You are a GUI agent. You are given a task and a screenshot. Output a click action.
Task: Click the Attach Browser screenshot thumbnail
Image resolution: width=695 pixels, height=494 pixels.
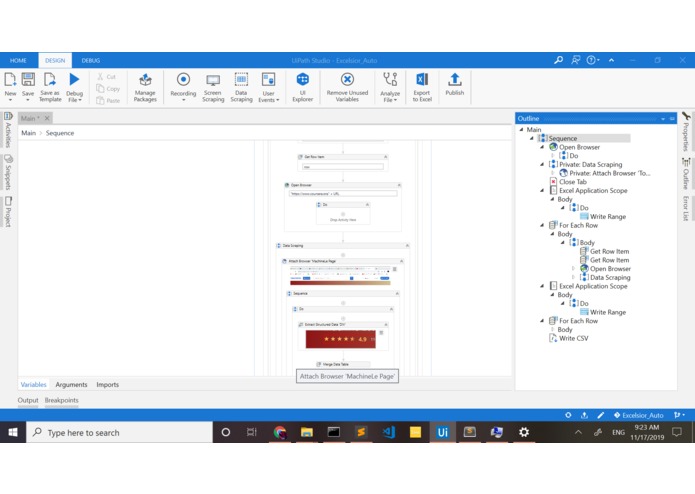[x=340, y=276]
